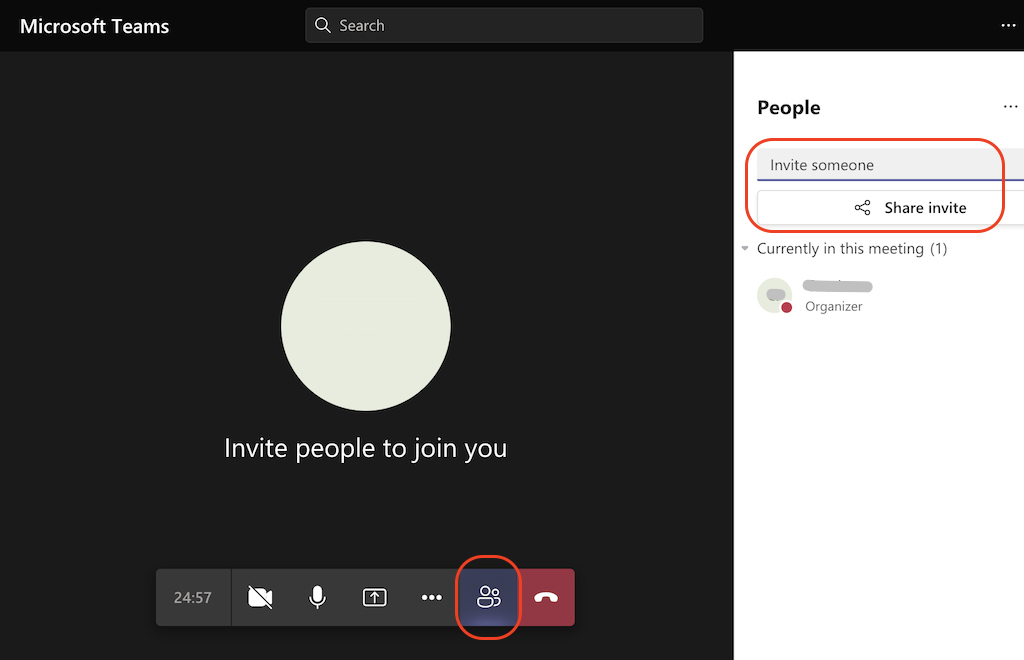
Task: Collapse the Currently in this meeting section
Action: (745, 248)
